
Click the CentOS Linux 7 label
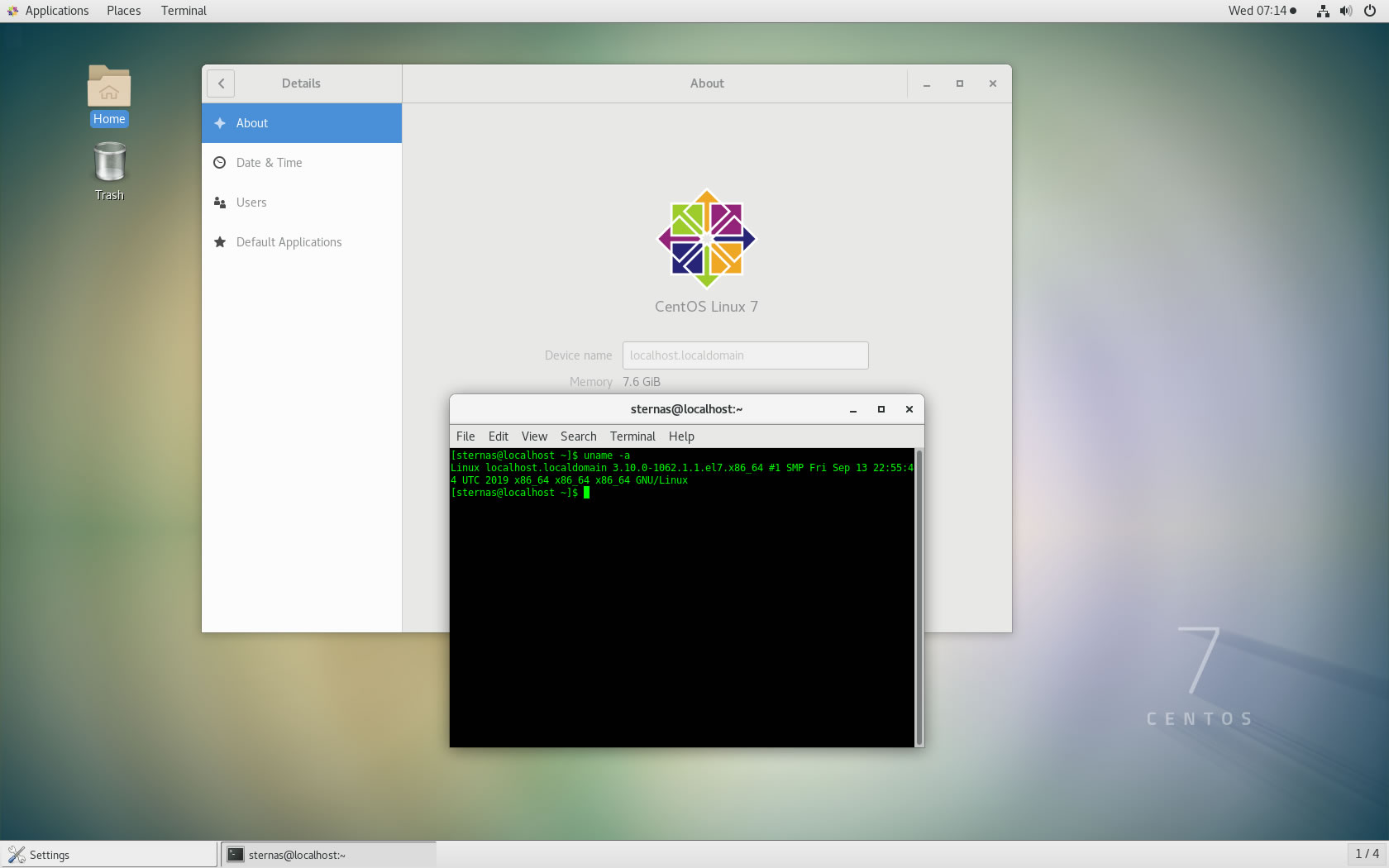tap(706, 307)
